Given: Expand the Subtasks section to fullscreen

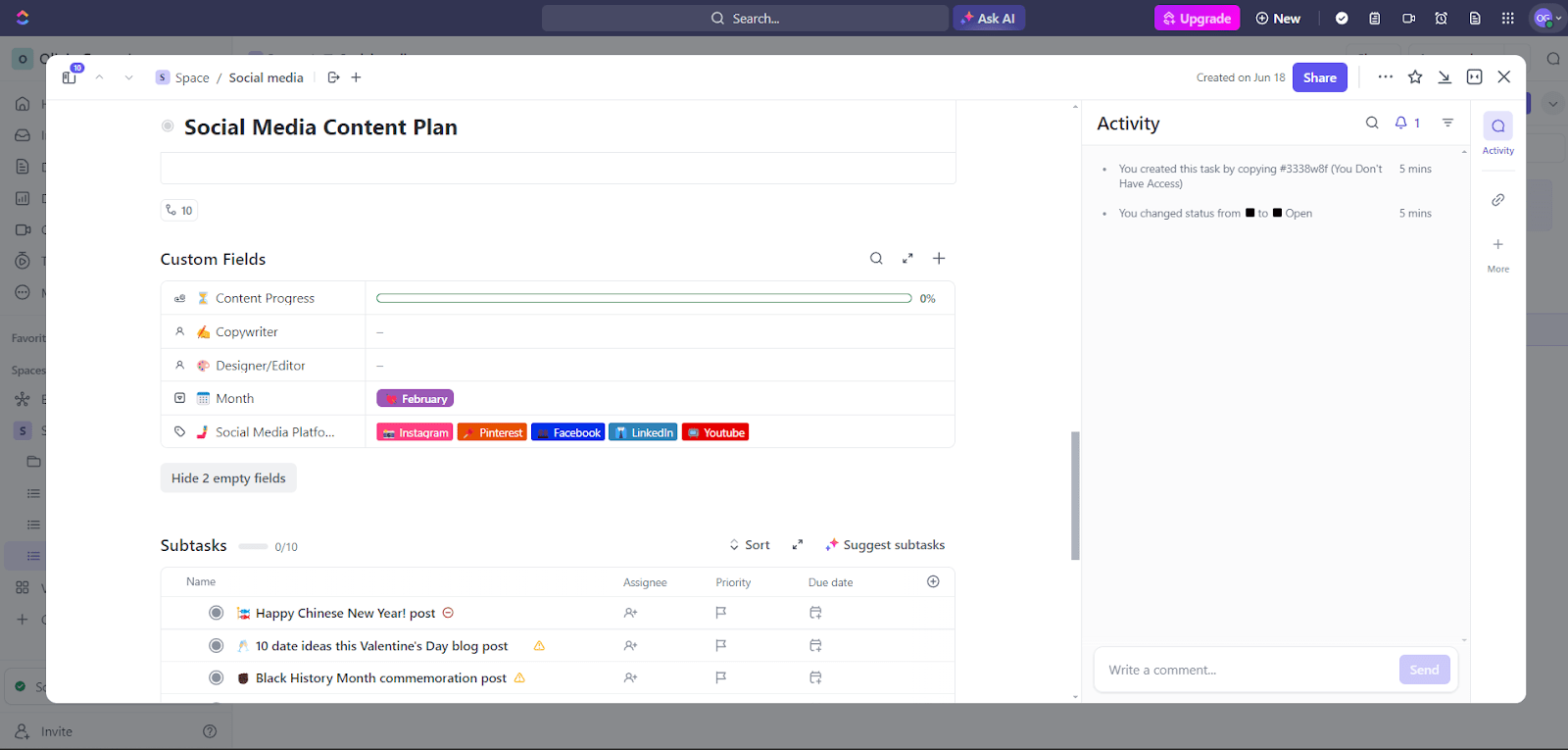Looking at the screenshot, I should point(798,545).
